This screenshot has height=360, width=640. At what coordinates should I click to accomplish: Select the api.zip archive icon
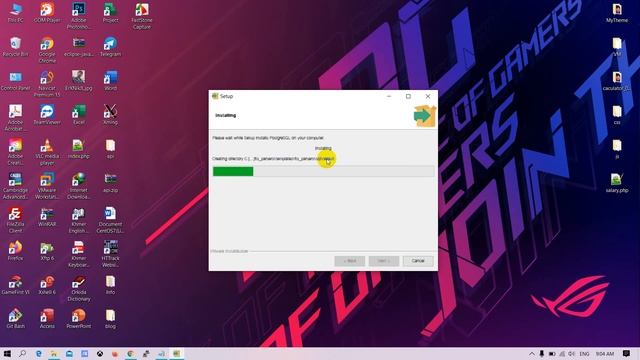coord(110,182)
